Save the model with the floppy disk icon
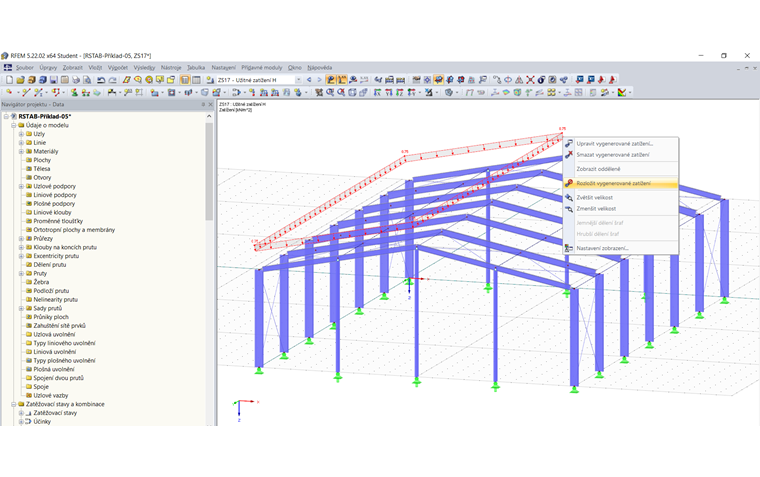The width and height of the screenshot is (760, 477). click(x=53, y=80)
